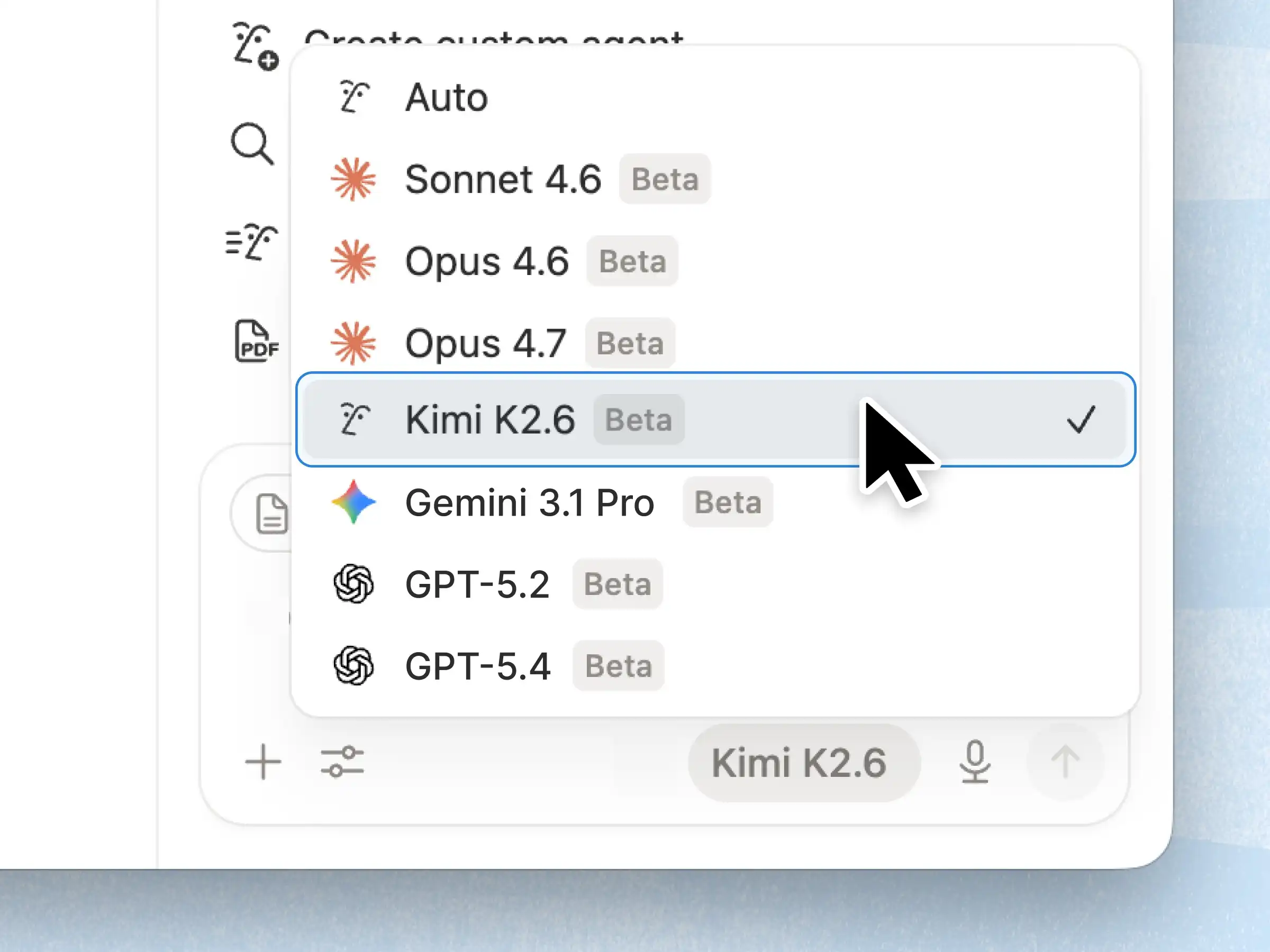Open the Kimi K2.6 model selector pill
Image resolution: width=1270 pixels, height=952 pixels.
click(803, 762)
